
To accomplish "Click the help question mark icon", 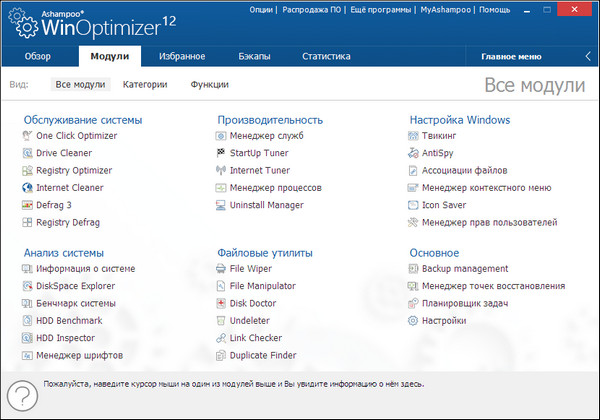I will coord(23,395).
